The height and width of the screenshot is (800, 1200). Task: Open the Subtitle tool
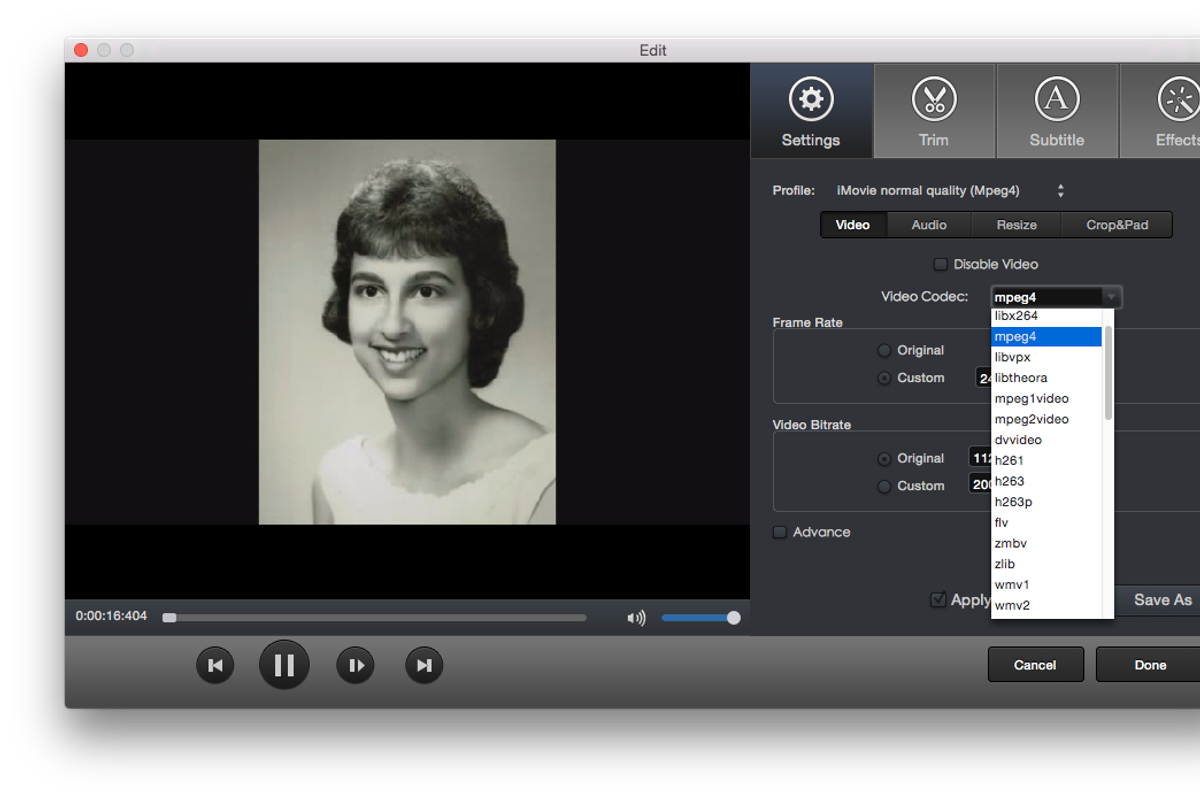1057,111
